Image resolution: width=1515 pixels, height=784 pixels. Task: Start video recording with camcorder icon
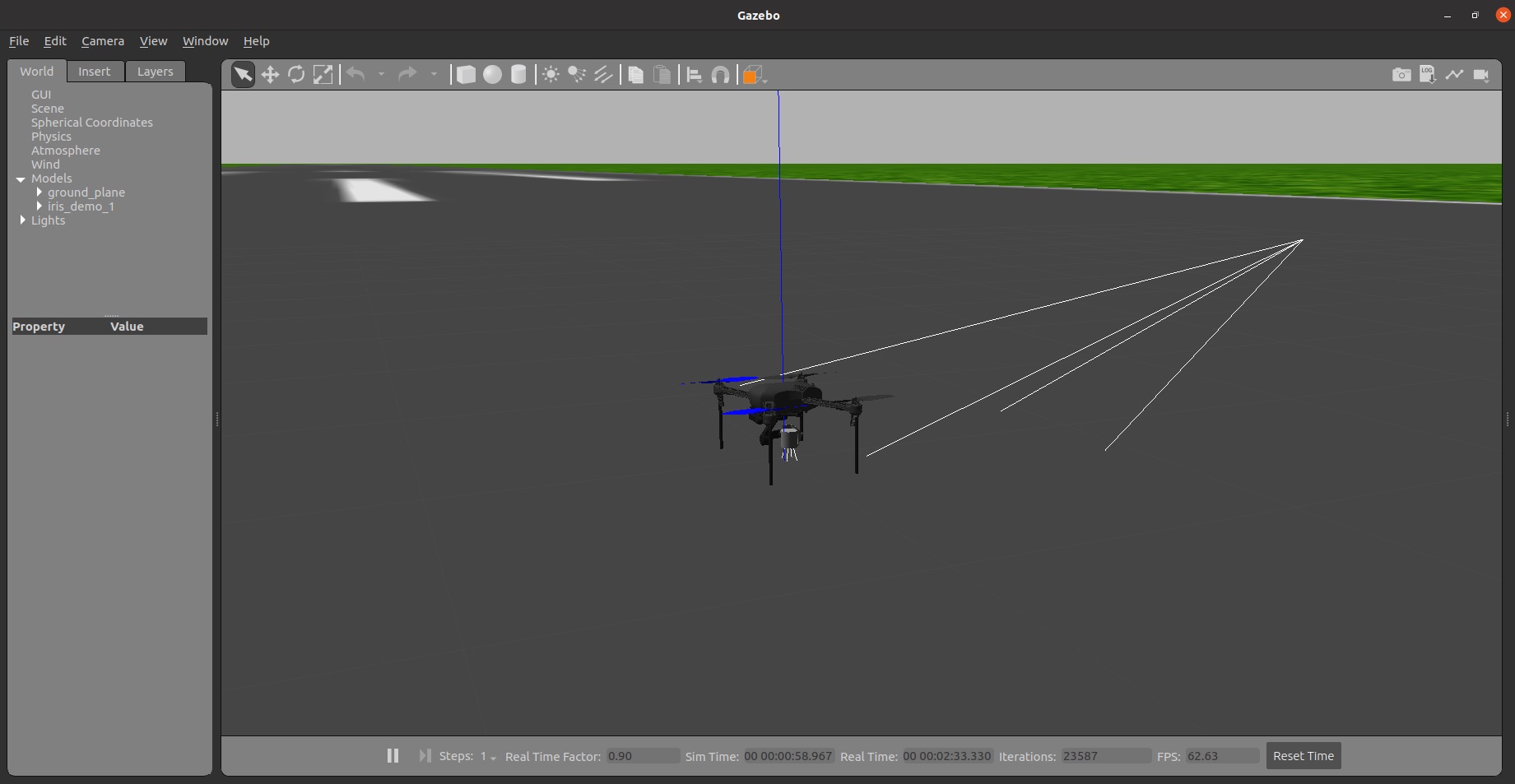coord(1481,75)
